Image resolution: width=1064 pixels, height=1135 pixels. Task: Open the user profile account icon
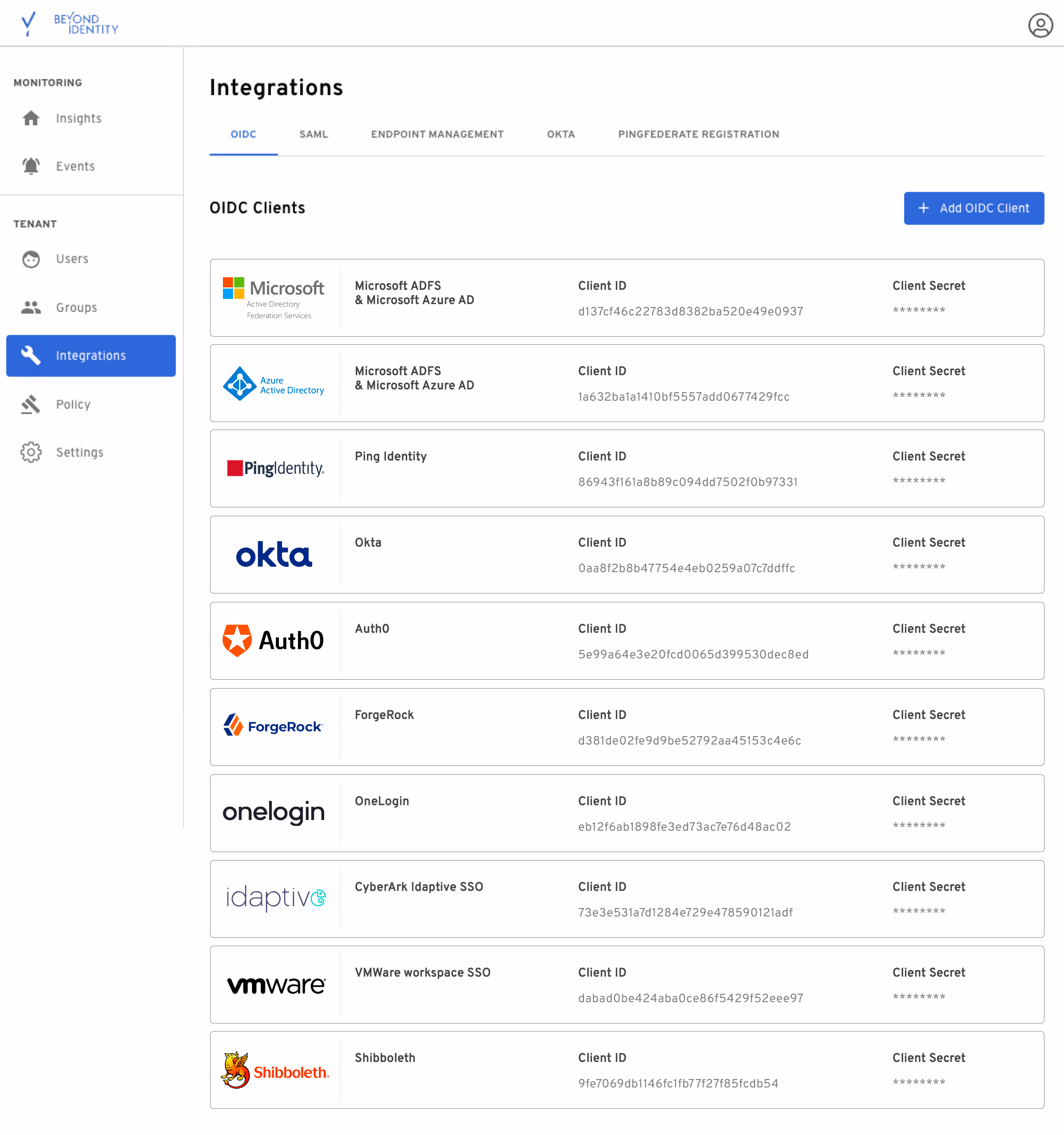(1040, 25)
